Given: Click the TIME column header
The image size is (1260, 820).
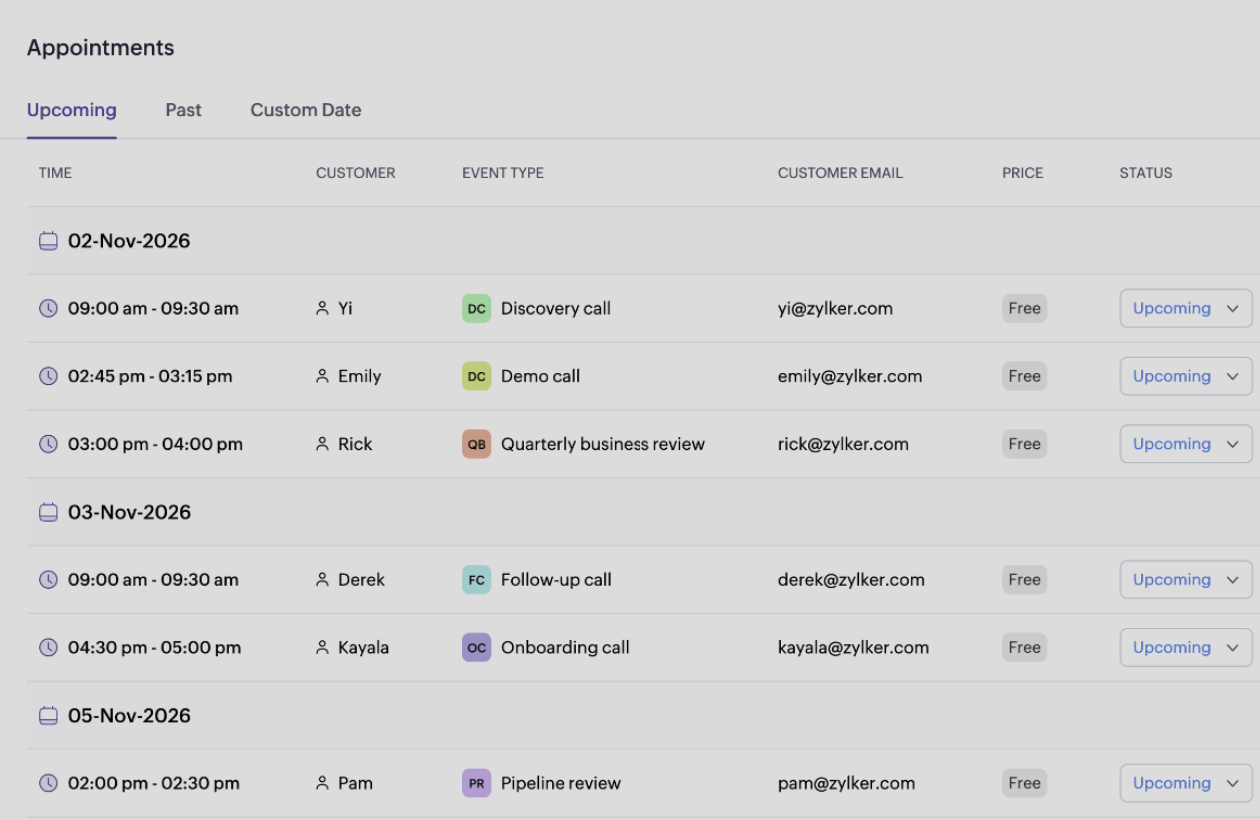Looking at the screenshot, I should (x=55, y=172).
